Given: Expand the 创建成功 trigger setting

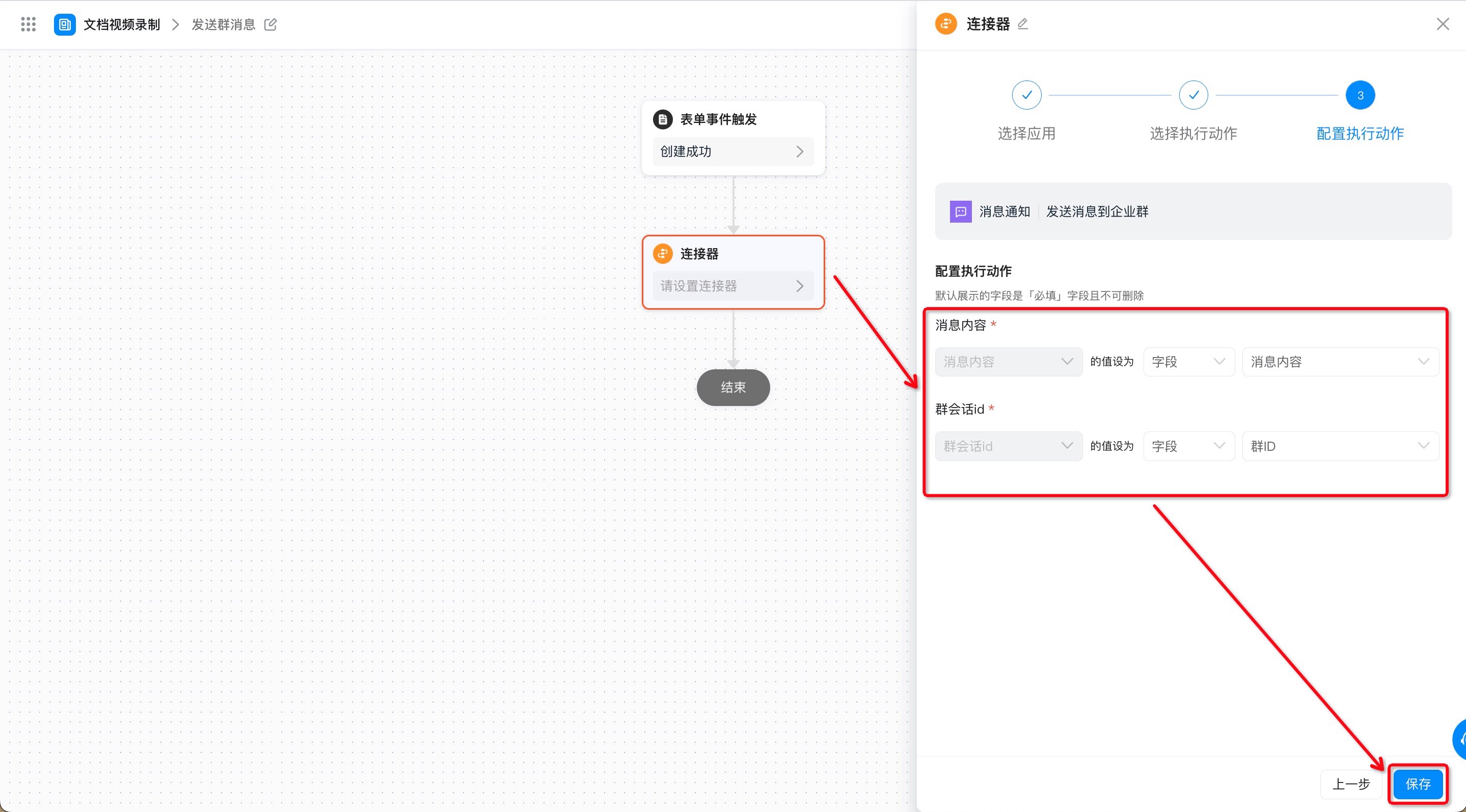Looking at the screenshot, I should click(733, 152).
